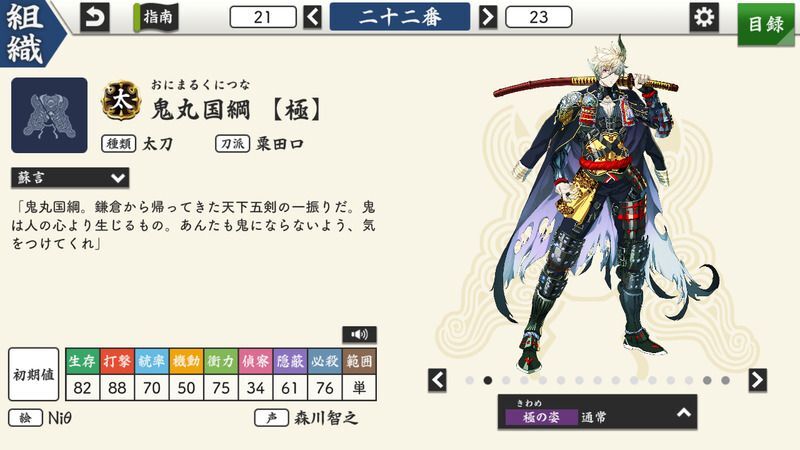This screenshot has width=800, height=450.
Task: Select the second page dot indicator
Action: coord(488,381)
